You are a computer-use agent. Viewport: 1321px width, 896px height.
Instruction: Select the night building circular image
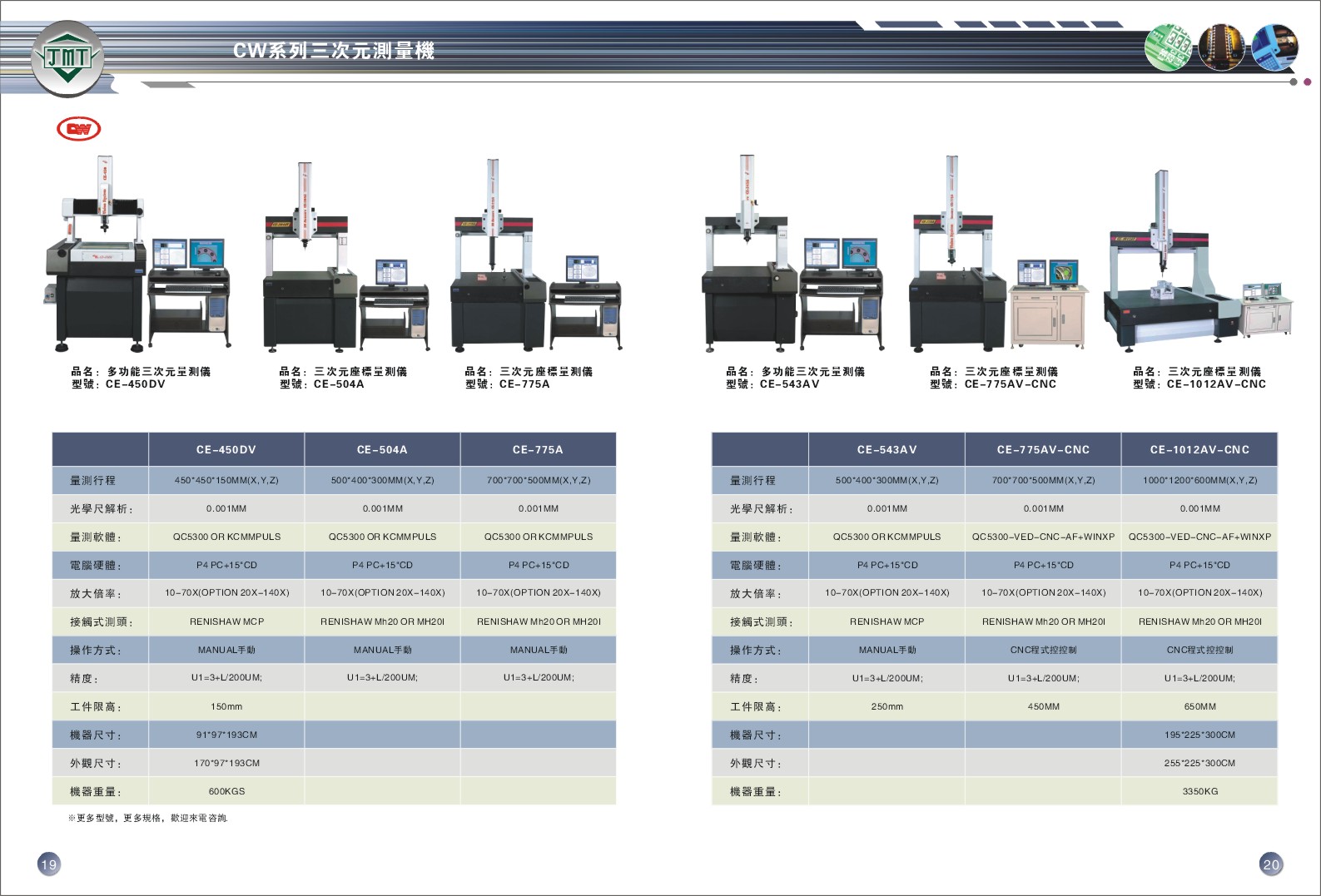1221,47
